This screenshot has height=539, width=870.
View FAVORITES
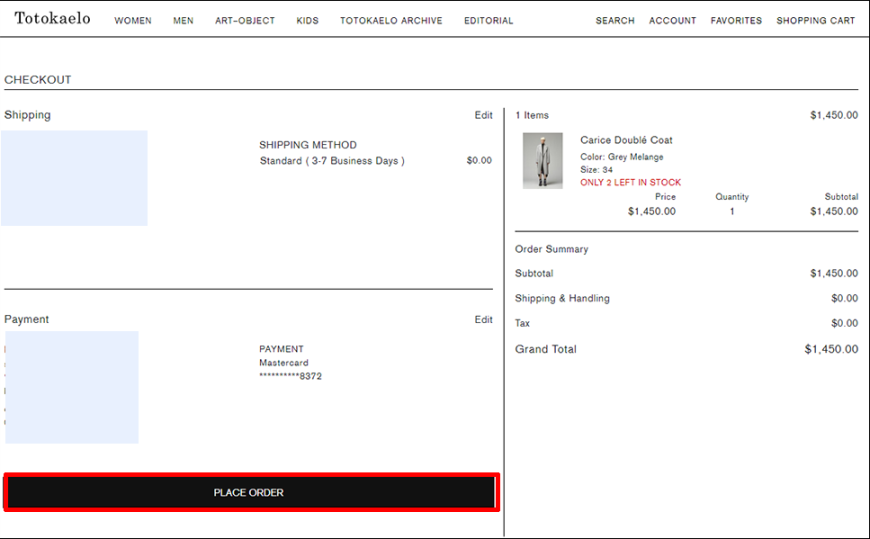click(736, 21)
